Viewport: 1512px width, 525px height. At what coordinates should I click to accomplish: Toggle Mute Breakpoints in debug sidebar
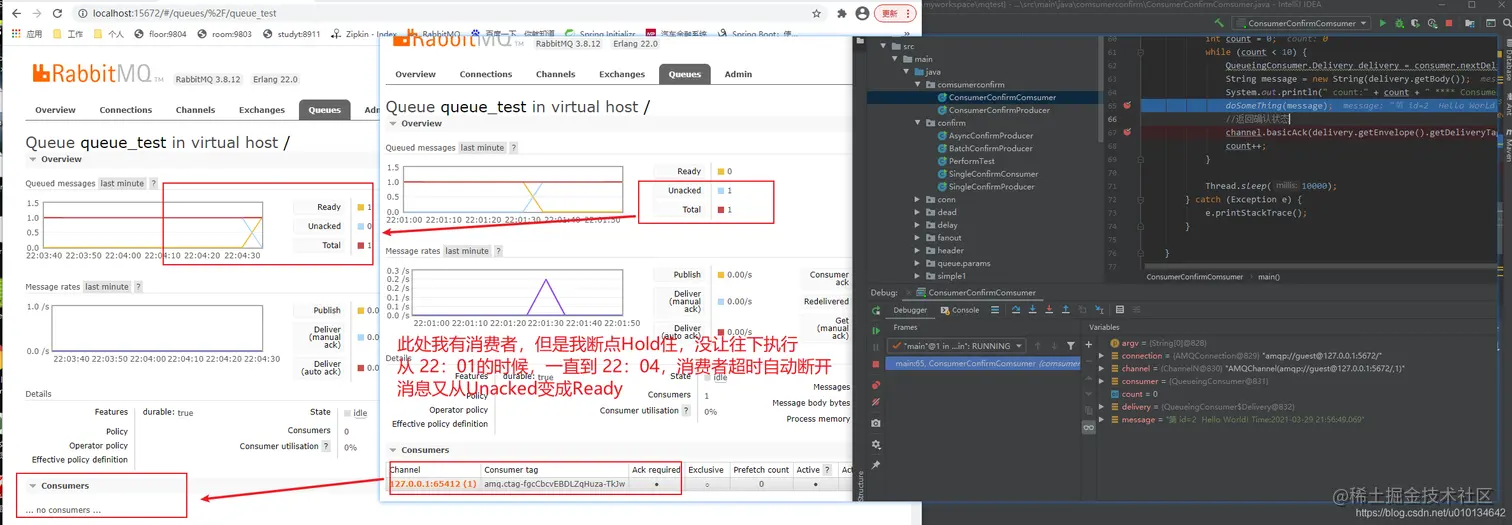876,402
